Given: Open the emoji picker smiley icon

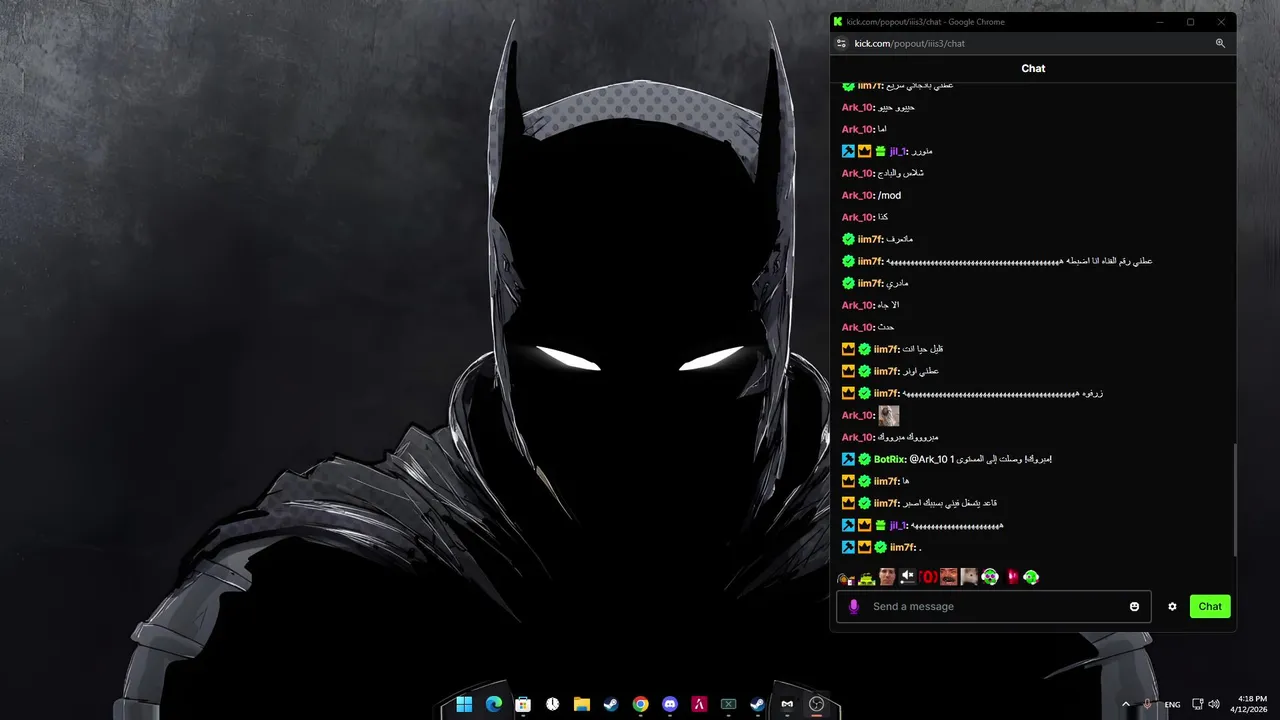Looking at the screenshot, I should (1134, 606).
